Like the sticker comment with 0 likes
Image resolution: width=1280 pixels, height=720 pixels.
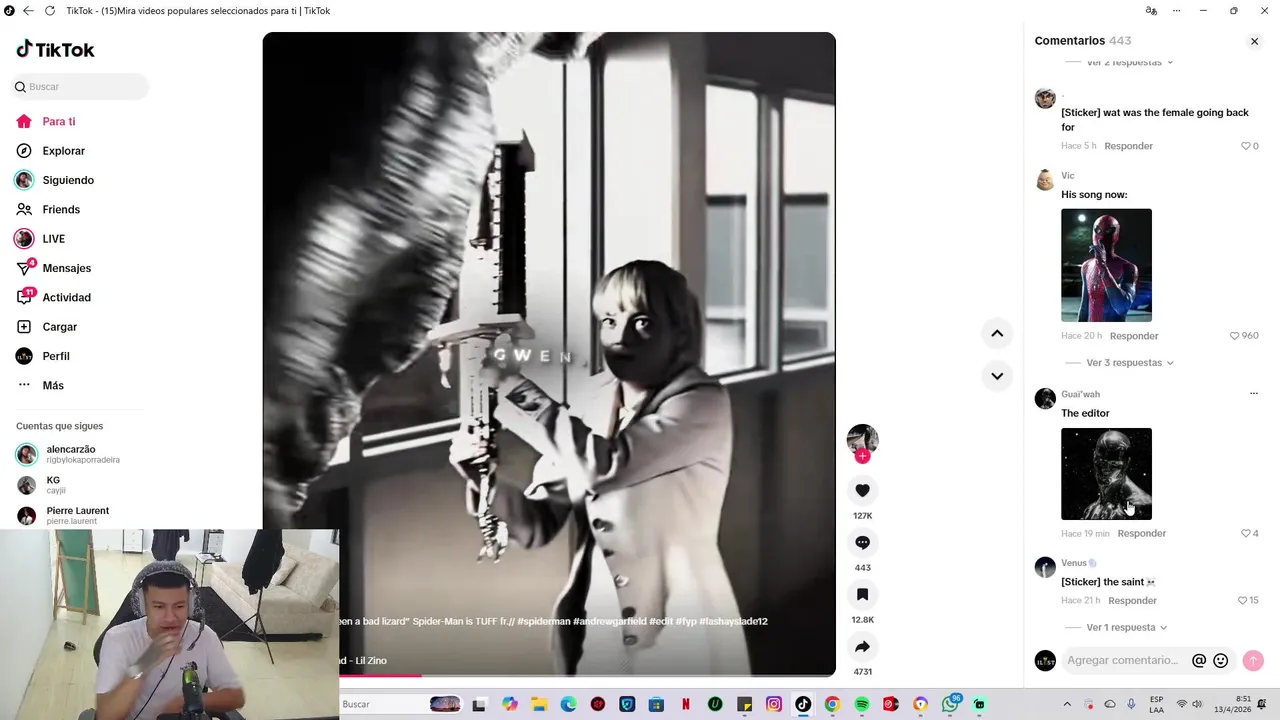point(1246,146)
